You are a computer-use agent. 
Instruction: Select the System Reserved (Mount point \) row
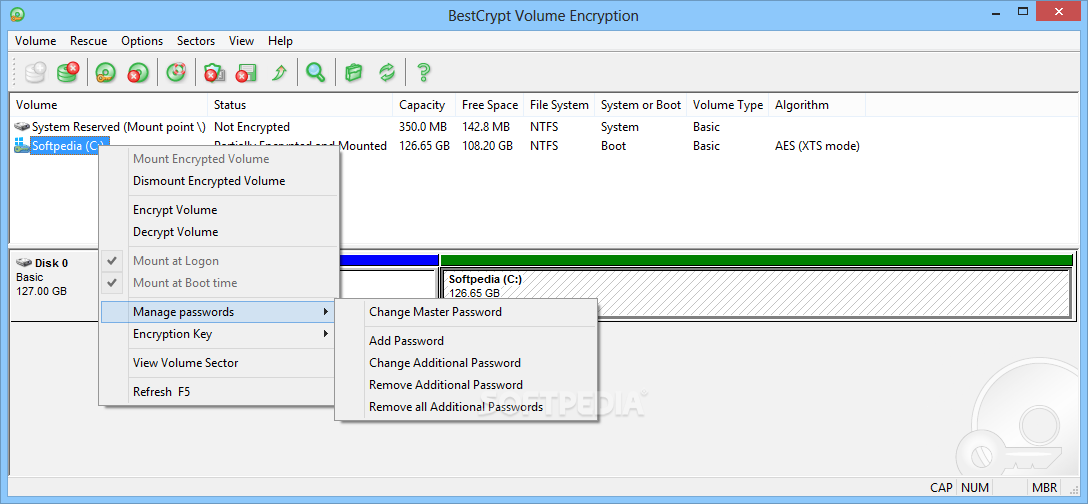click(119, 127)
